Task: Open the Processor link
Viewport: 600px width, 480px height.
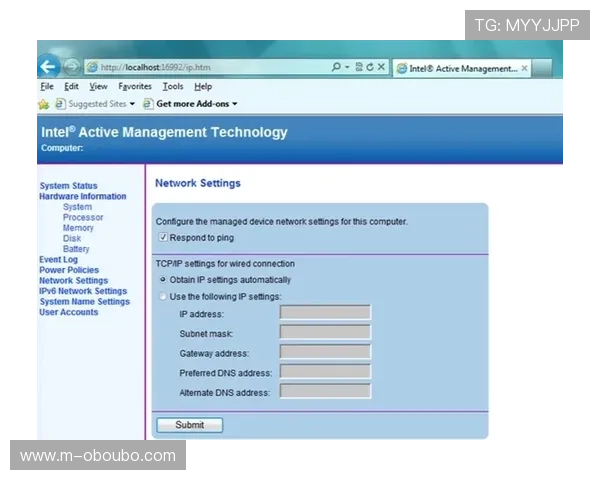Action: coord(83,217)
